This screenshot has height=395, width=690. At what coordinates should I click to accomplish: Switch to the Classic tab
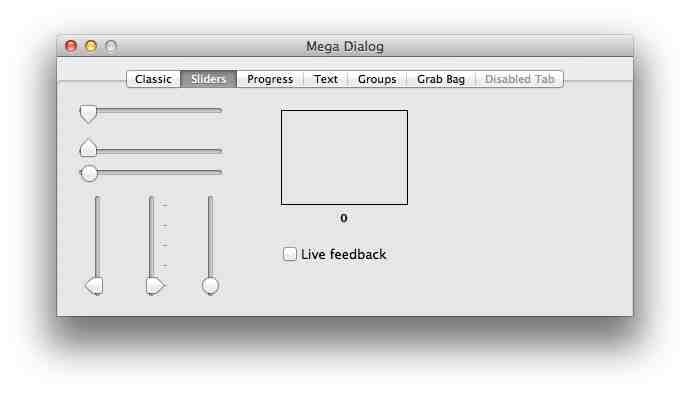pyautogui.click(x=153, y=79)
